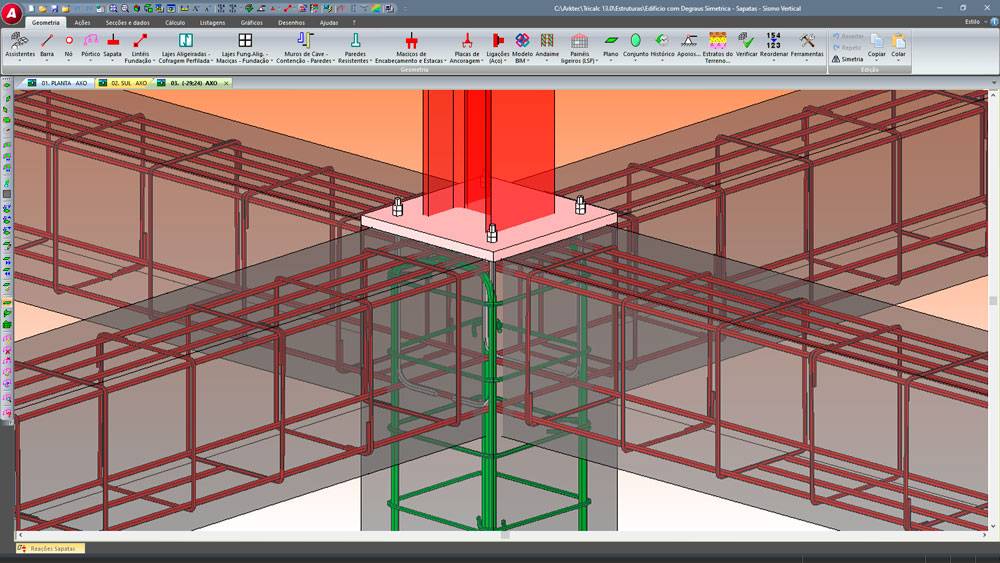The width and height of the screenshot is (1000, 563).
Task: Run the Verificar geometry check
Action: click(x=746, y=47)
